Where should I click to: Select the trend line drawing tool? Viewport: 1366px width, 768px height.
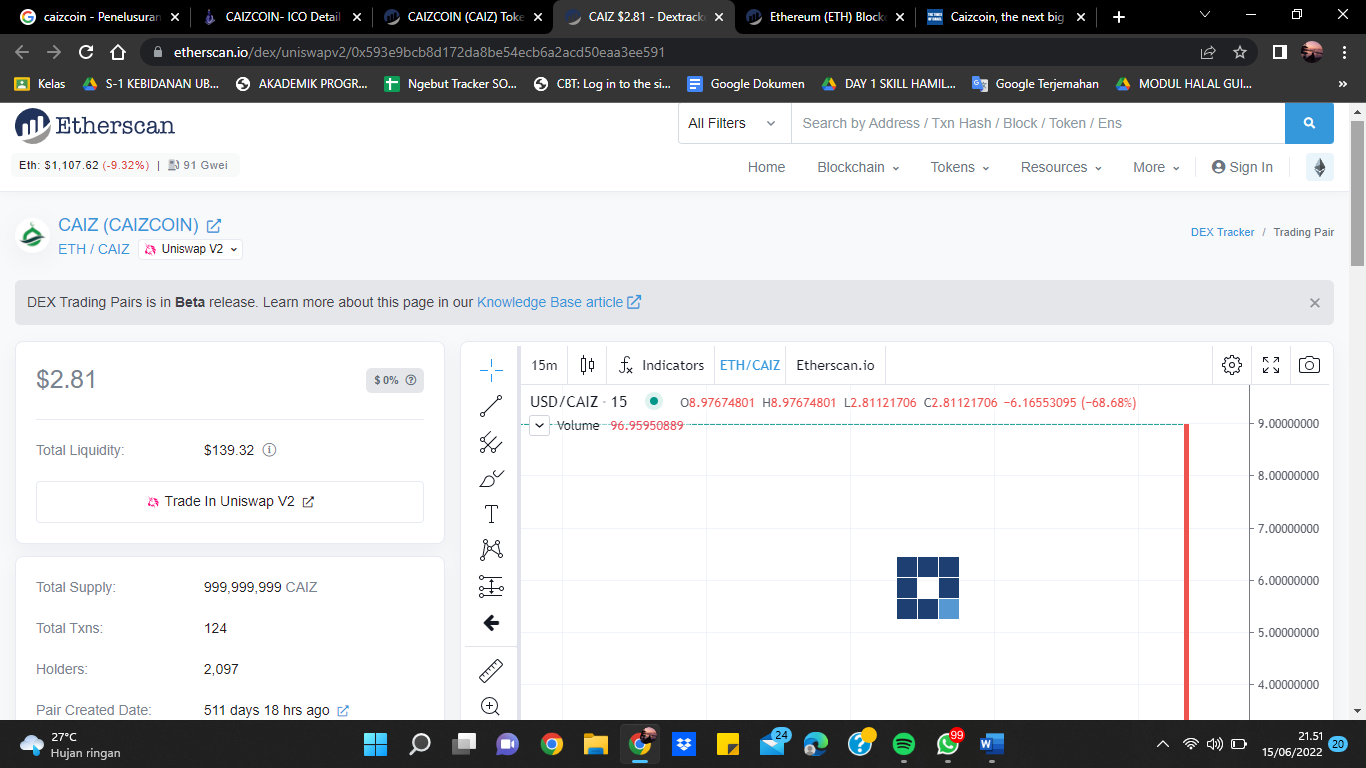tap(491, 406)
